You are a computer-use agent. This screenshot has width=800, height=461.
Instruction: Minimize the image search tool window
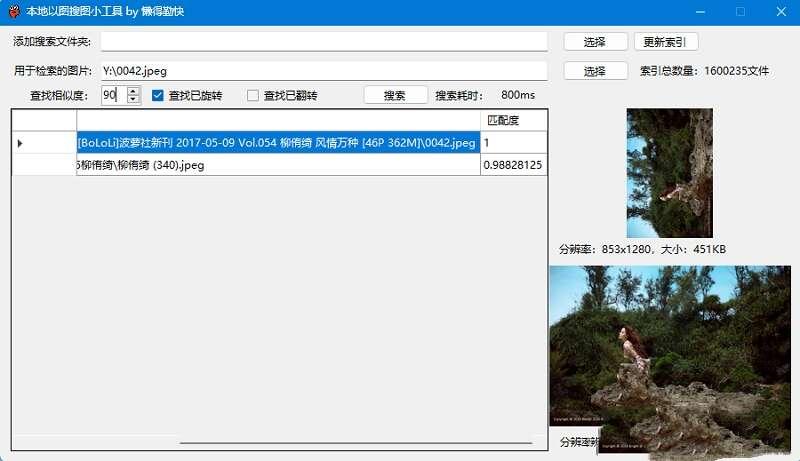pyautogui.click(x=696, y=12)
